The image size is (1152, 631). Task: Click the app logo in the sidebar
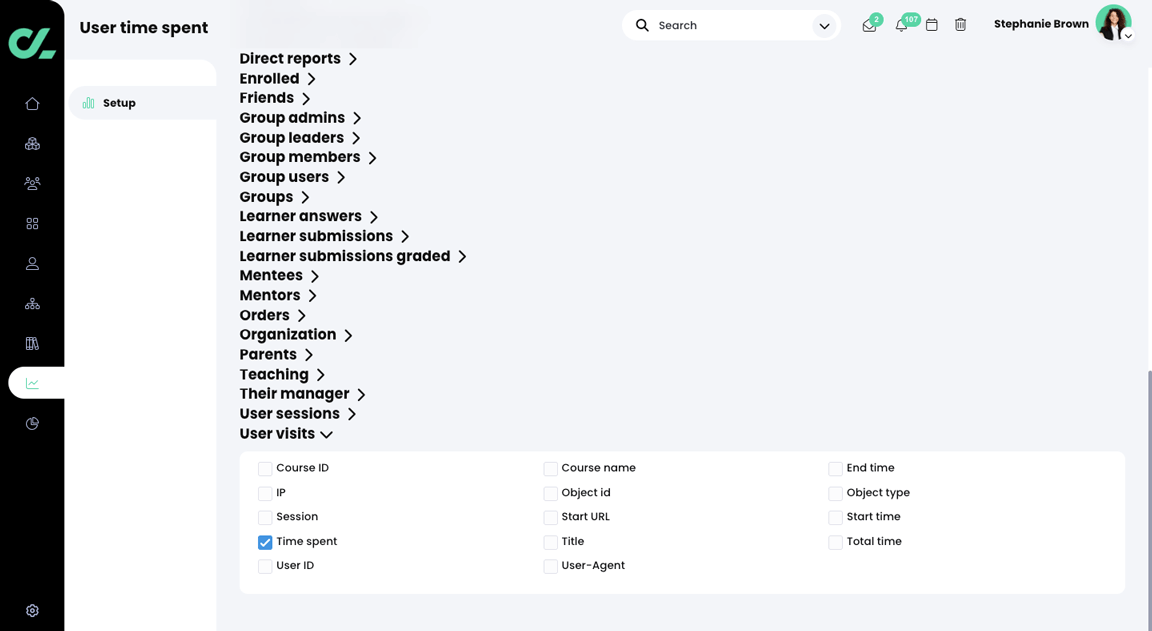click(x=32, y=43)
